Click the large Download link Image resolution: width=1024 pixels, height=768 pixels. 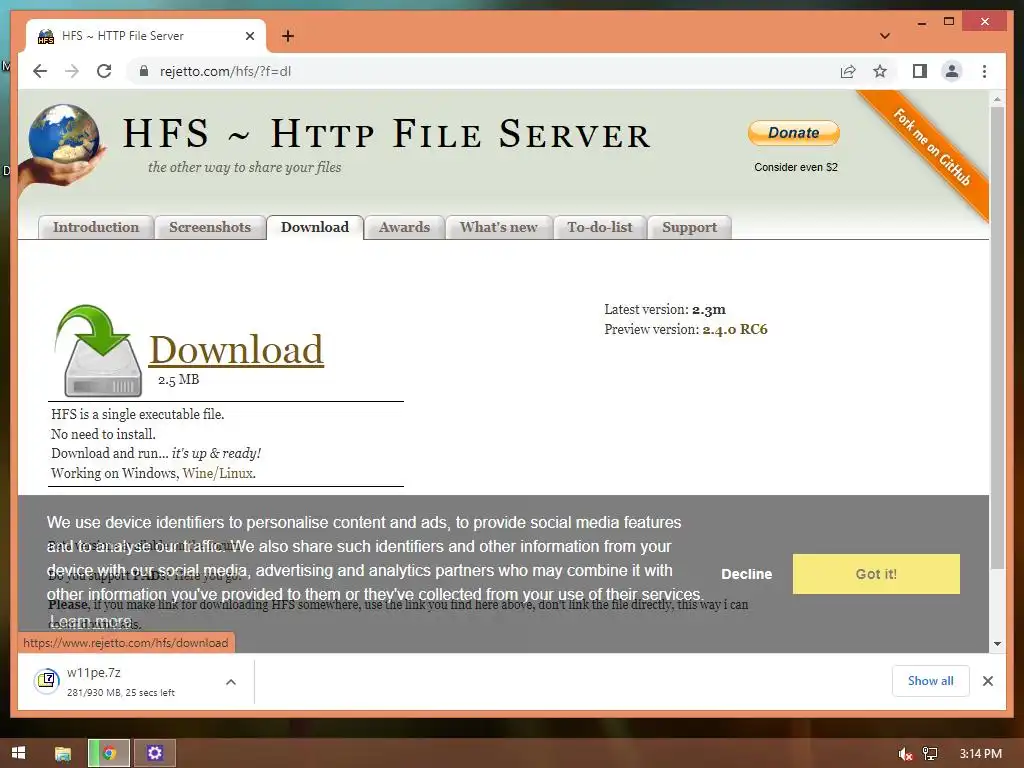point(236,349)
